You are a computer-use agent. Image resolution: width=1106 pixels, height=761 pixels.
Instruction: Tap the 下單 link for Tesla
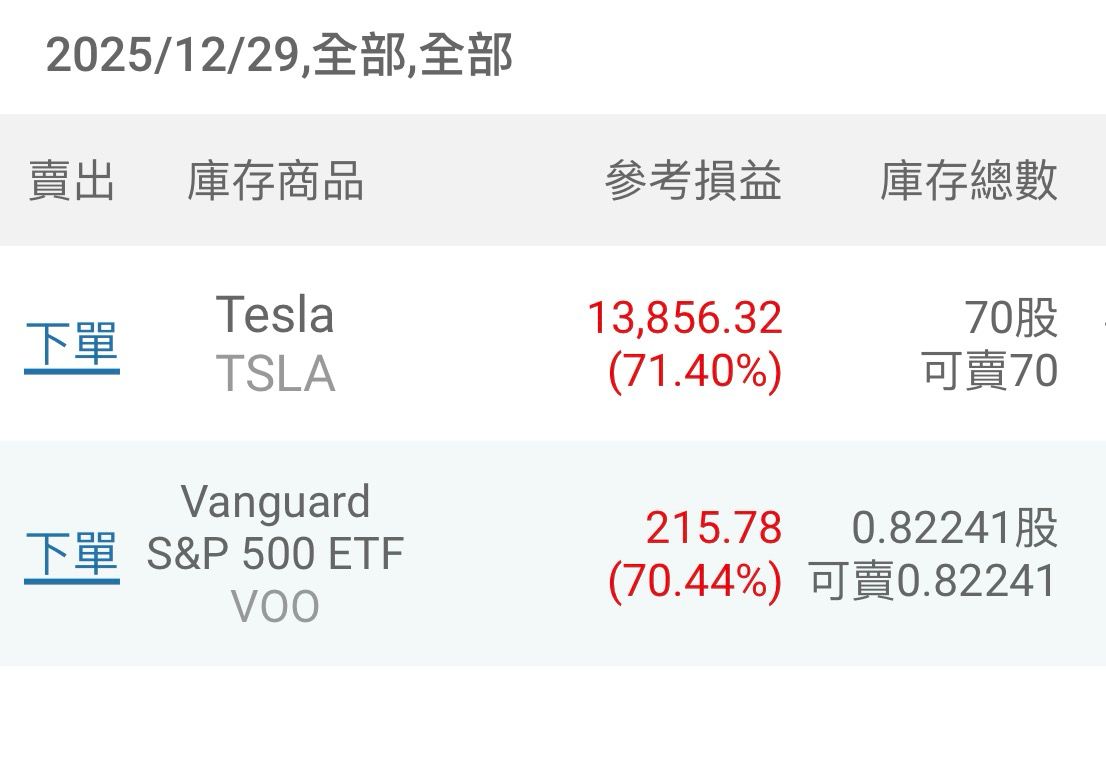pos(71,345)
